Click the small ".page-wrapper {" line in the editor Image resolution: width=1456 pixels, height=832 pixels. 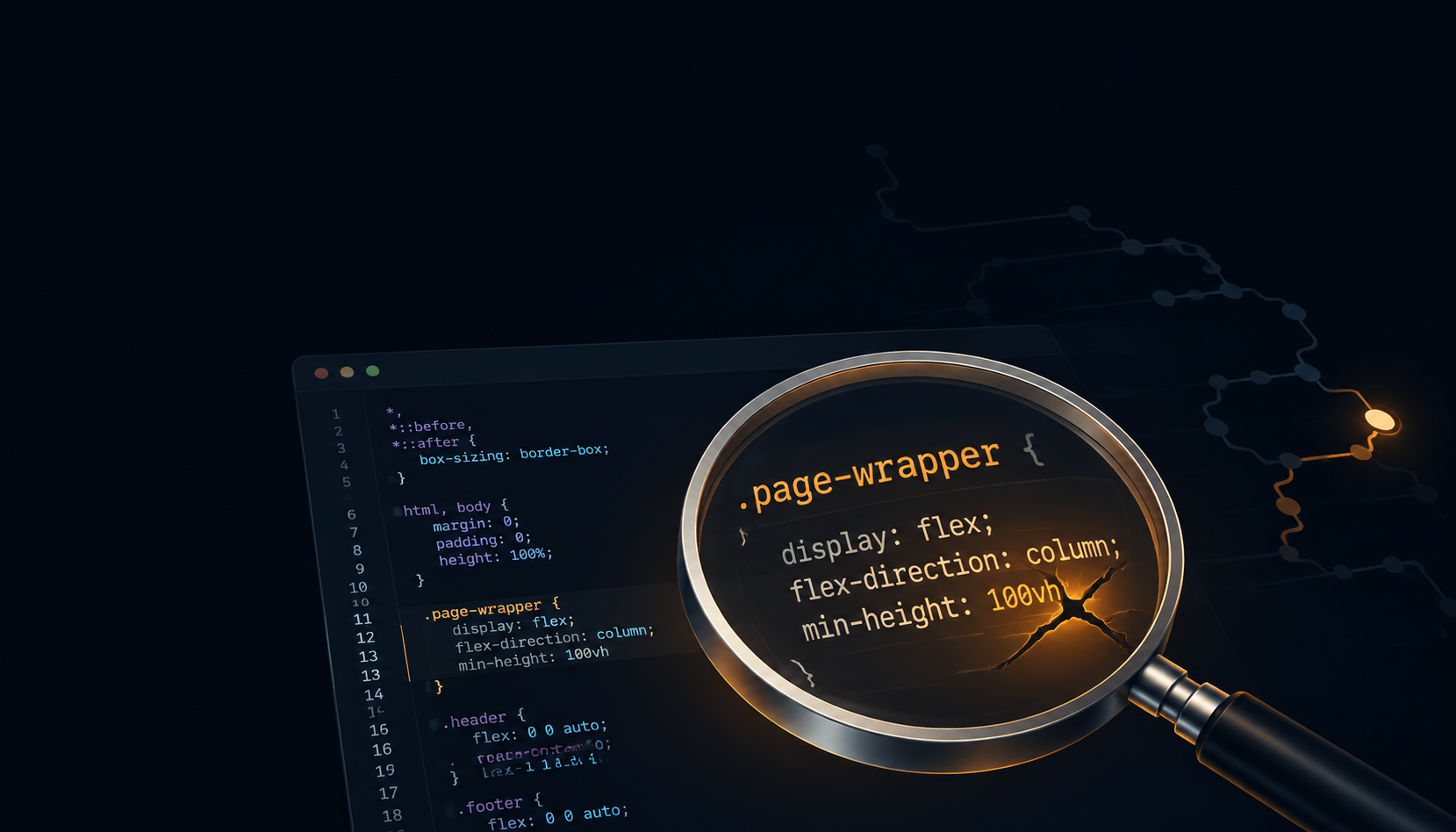pyautogui.click(x=491, y=607)
